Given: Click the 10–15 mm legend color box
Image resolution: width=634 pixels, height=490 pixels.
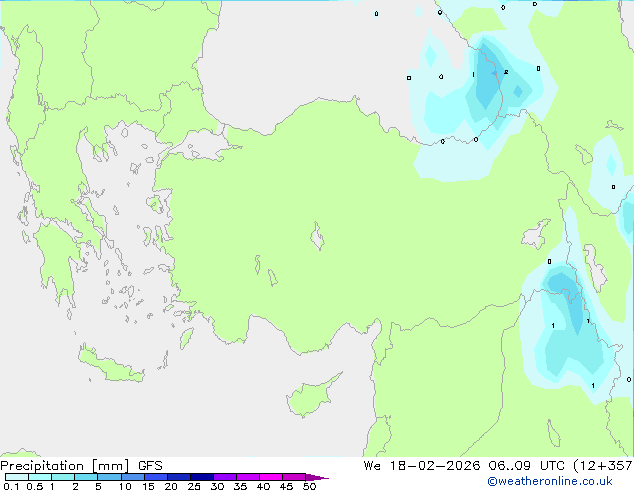Looking at the screenshot, I should click(132, 477).
